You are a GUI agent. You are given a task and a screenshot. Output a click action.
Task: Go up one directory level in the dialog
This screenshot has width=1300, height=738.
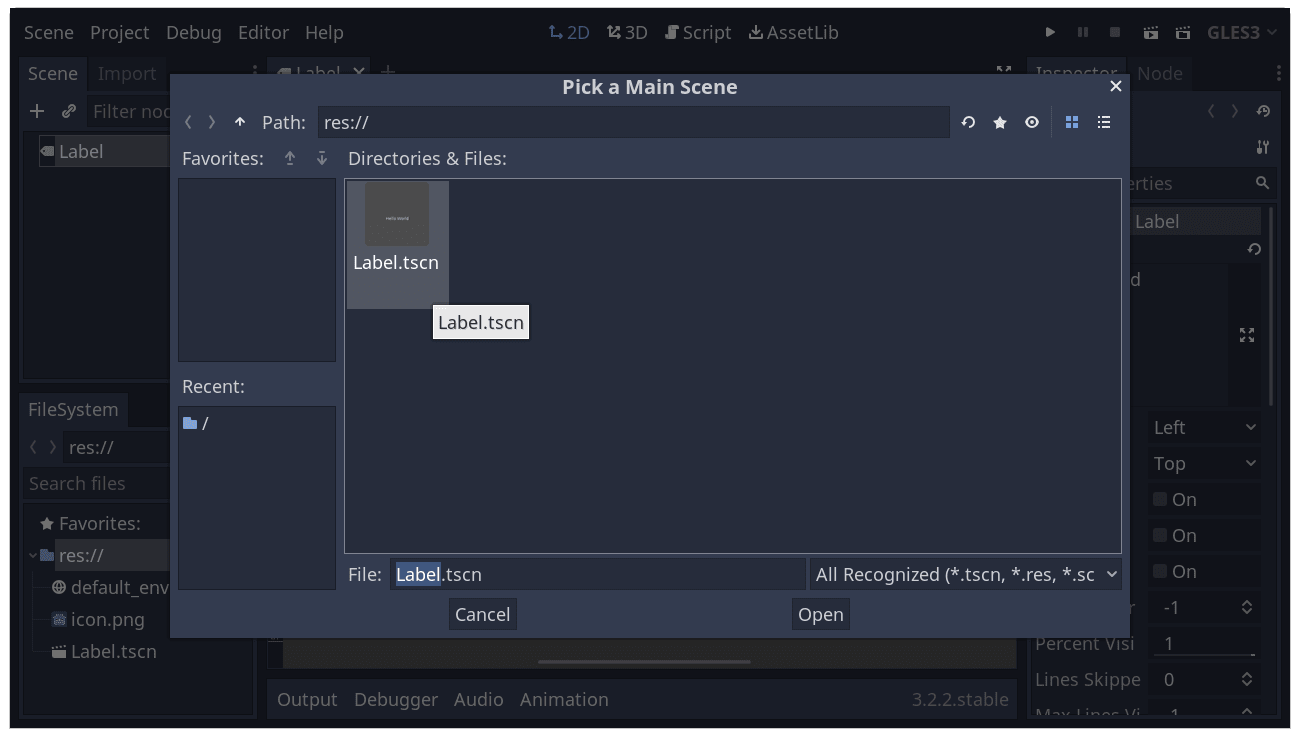(240, 121)
